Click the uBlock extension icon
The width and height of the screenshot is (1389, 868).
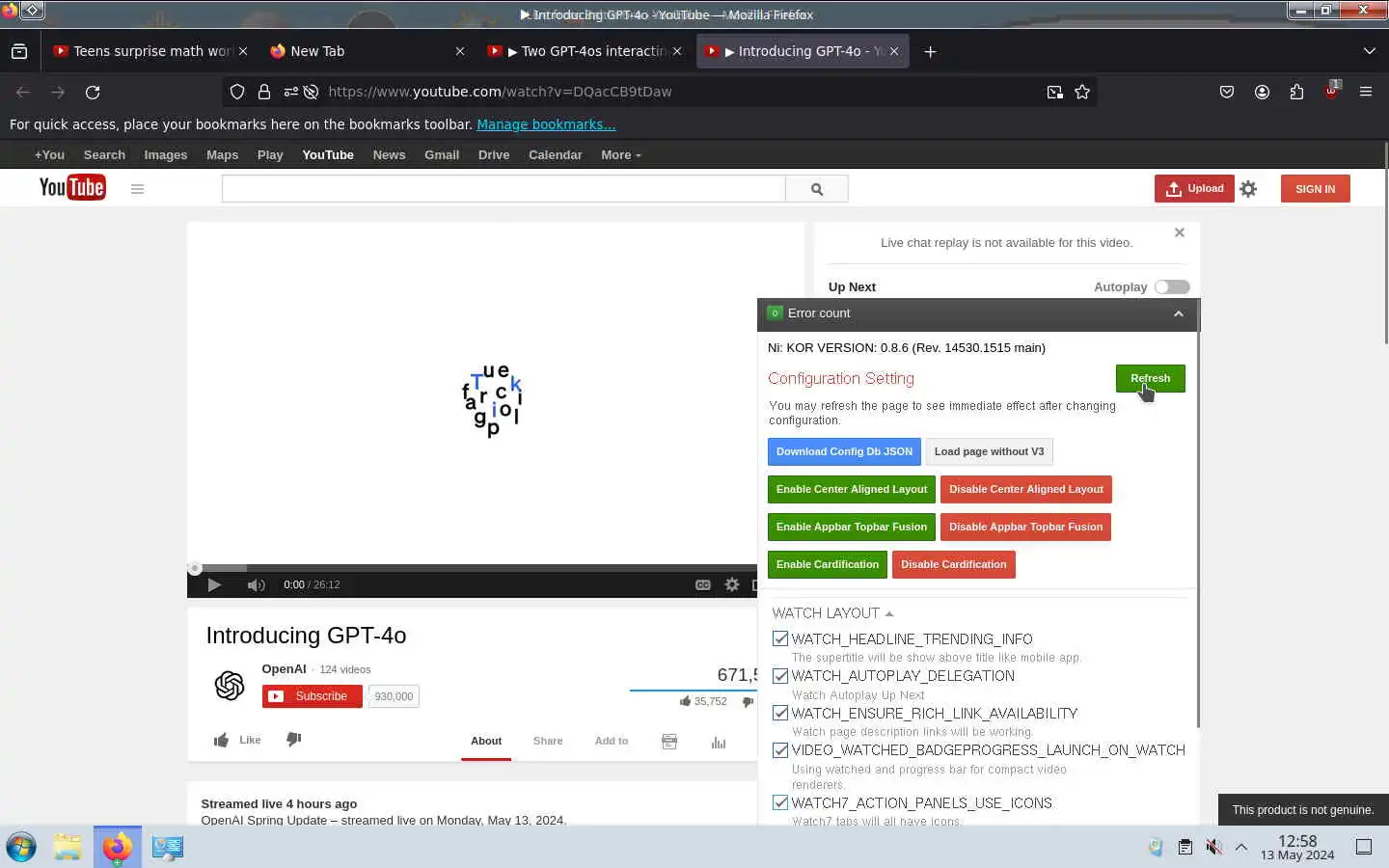[1331, 92]
